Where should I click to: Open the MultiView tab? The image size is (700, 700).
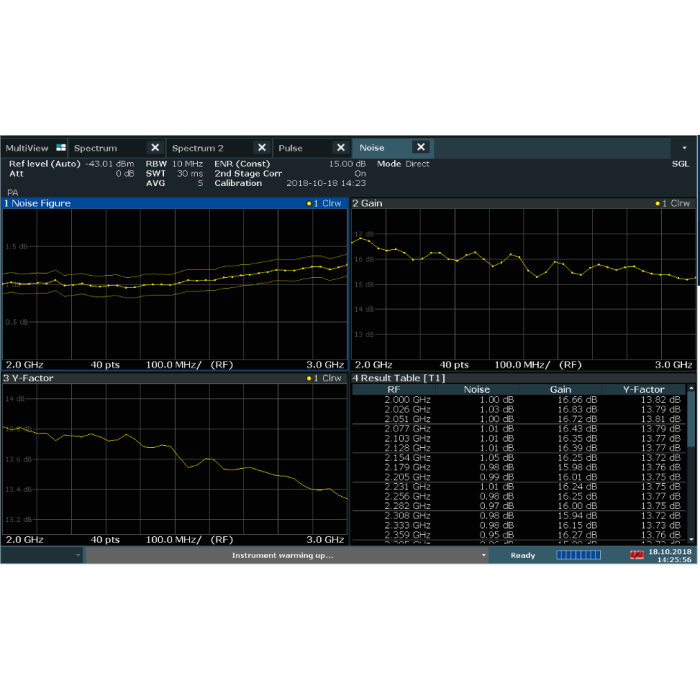pos(27,148)
